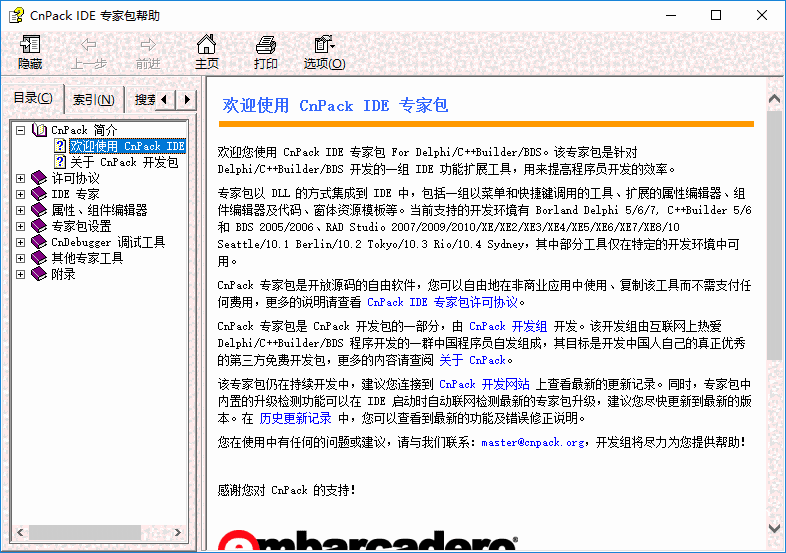This screenshot has width=786, height=553.
Task: Click the purple book icon for 附录
Action: pos(39,274)
